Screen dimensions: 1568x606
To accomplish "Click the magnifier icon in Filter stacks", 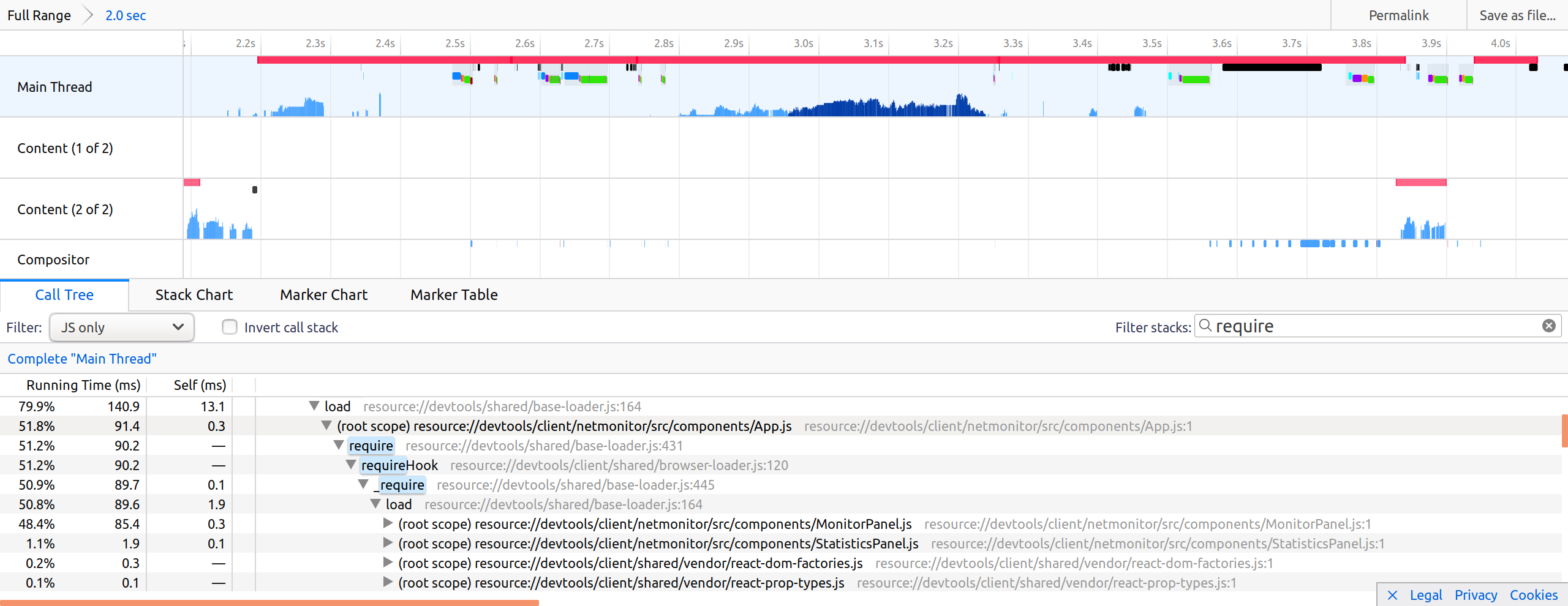I will (1205, 326).
